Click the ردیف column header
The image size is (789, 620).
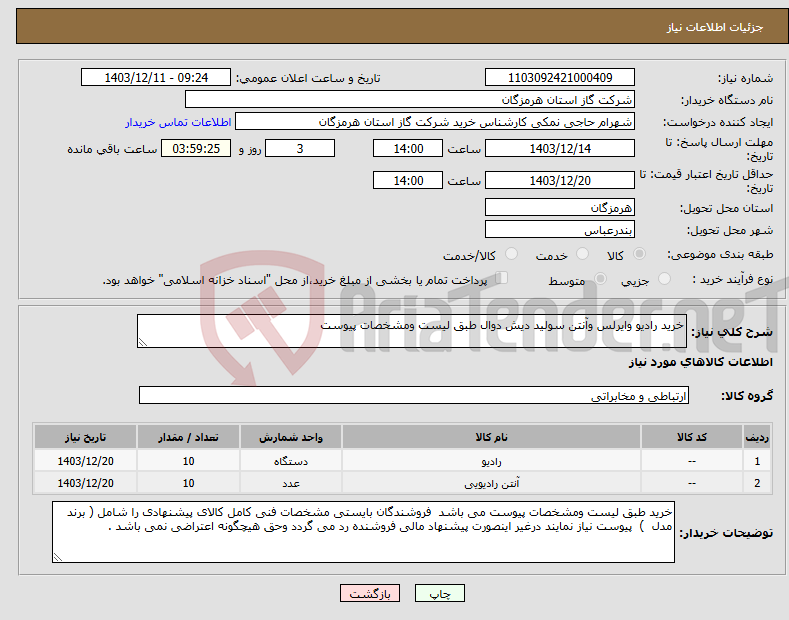(x=757, y=437)
